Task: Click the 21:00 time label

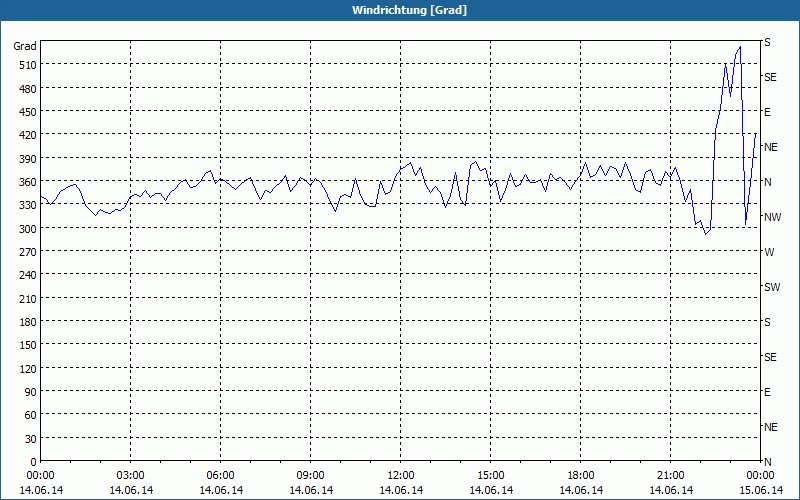Action: (x=670, y=476)
